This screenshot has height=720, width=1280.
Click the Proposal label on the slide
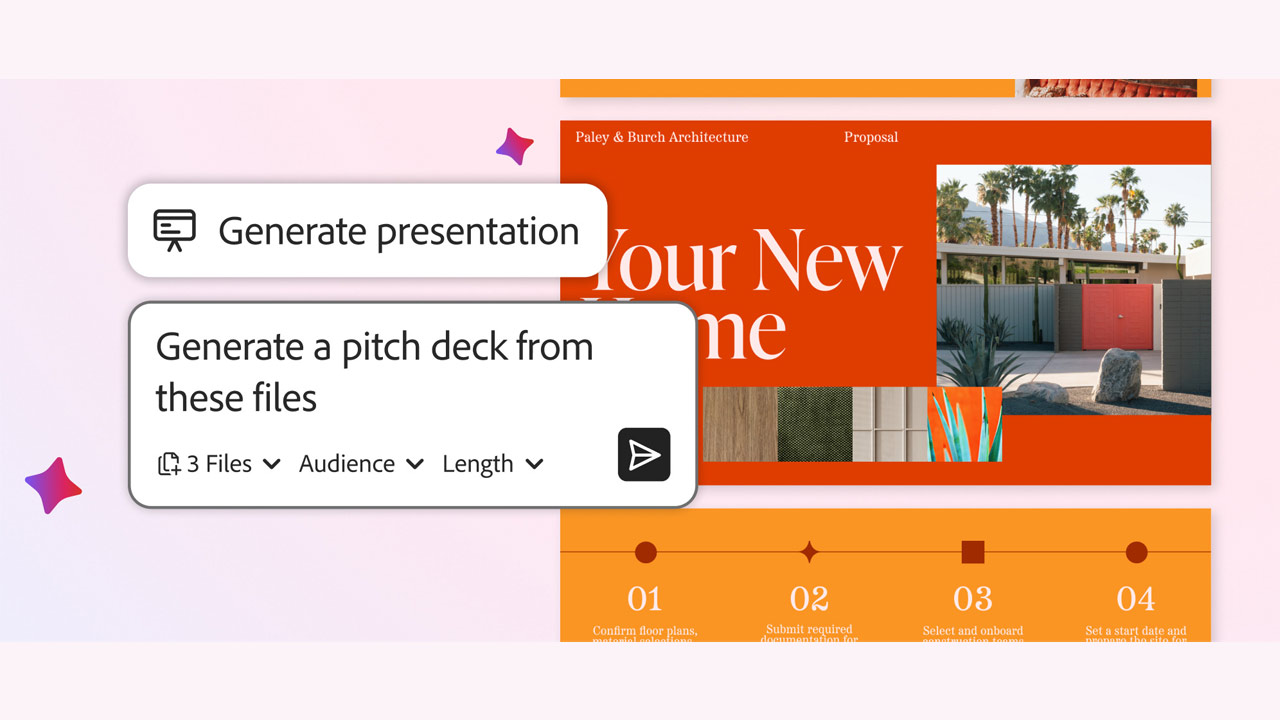871,137
